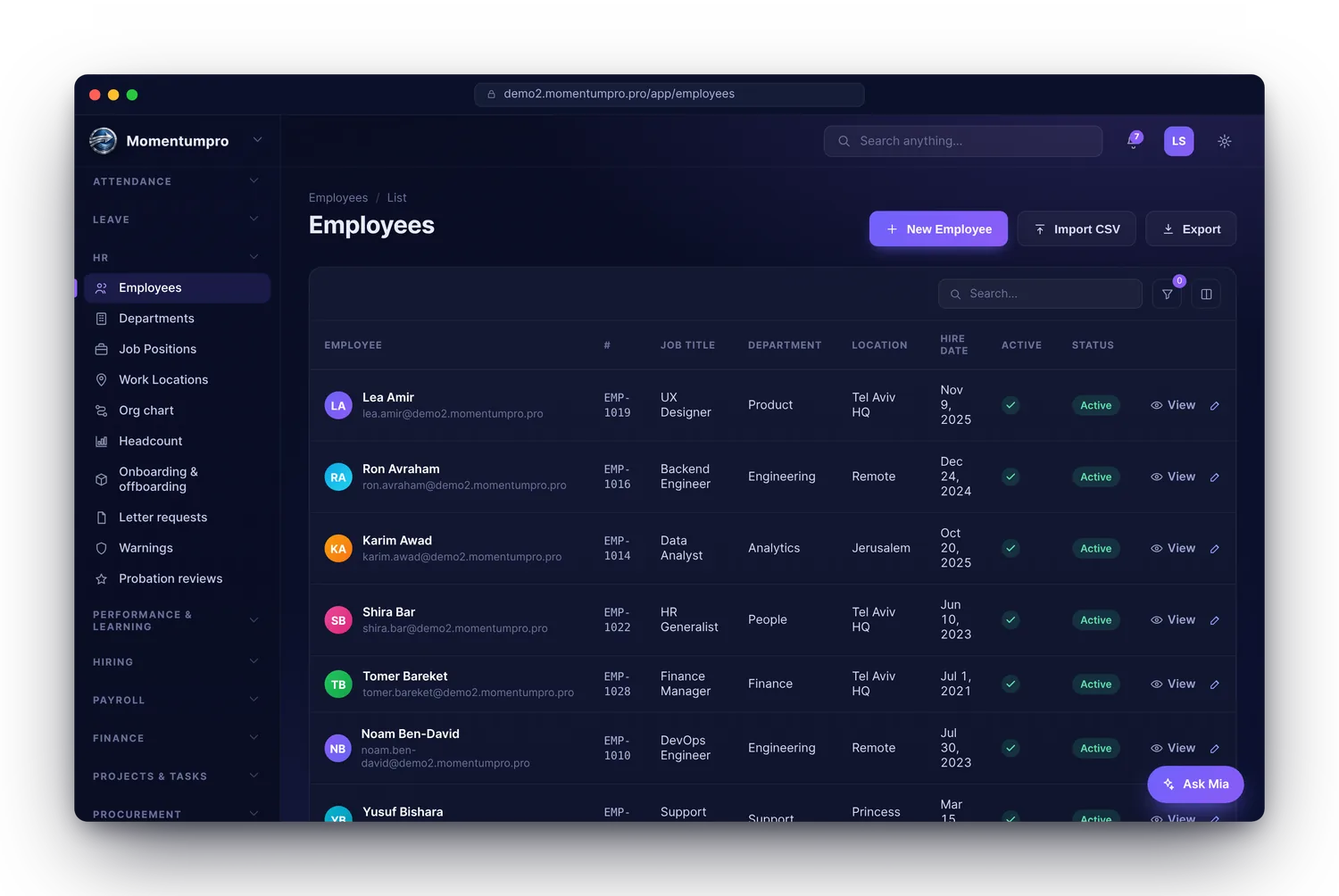1339x896 pixels.
Task: Expand the Hiring sidebar section
Action: pyautogui.click(x=176, y=662)
